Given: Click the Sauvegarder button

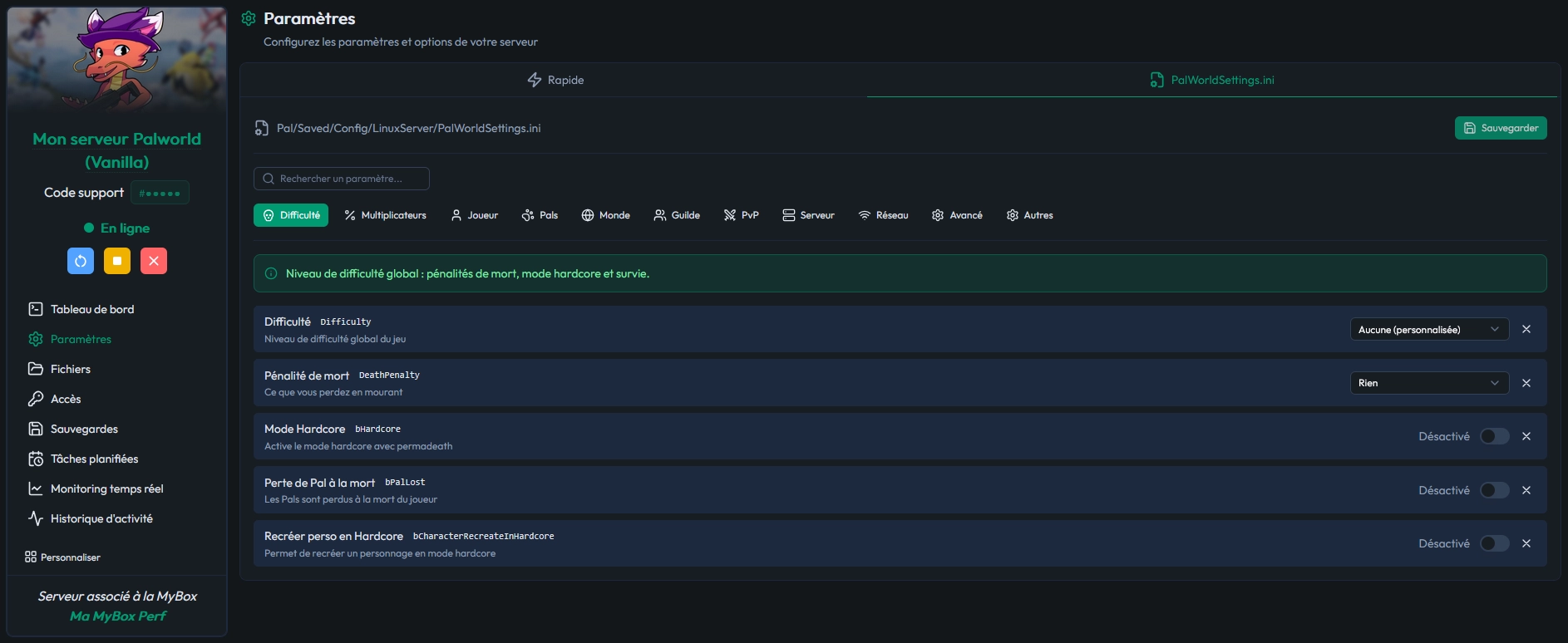Looking at the screenshot, I should [x=1501, y=128].
